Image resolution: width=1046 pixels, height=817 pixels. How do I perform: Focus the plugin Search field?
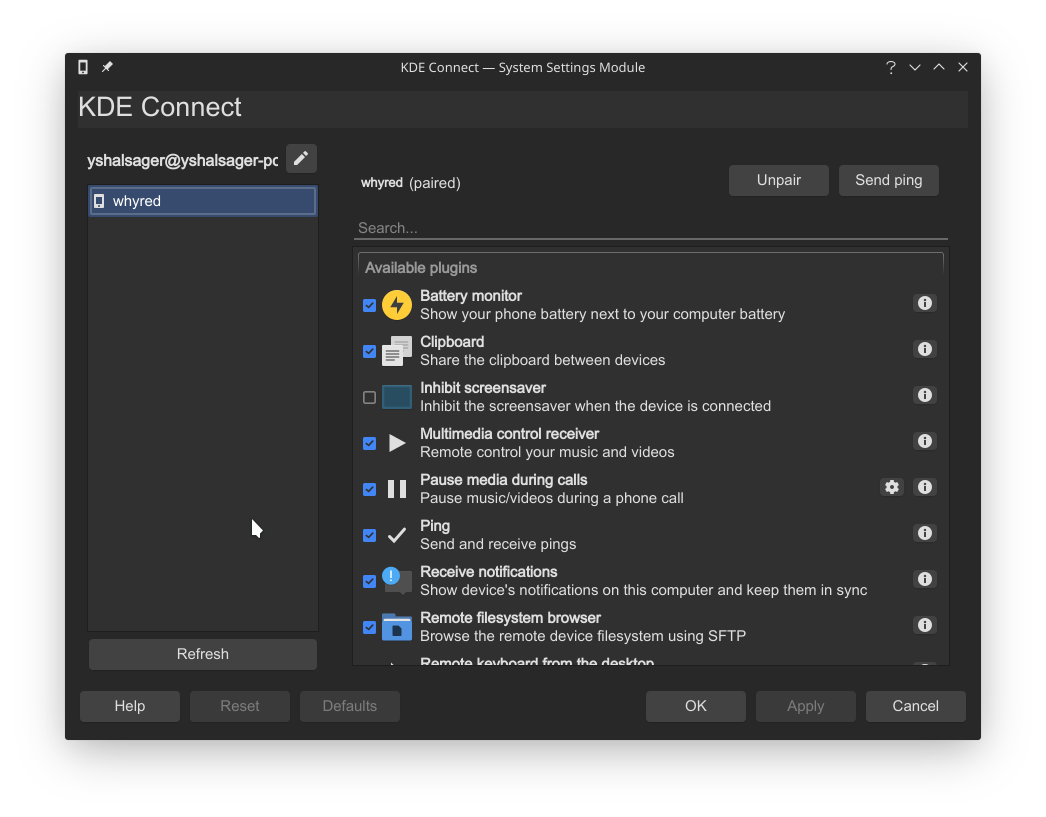[x=650, y=228]
